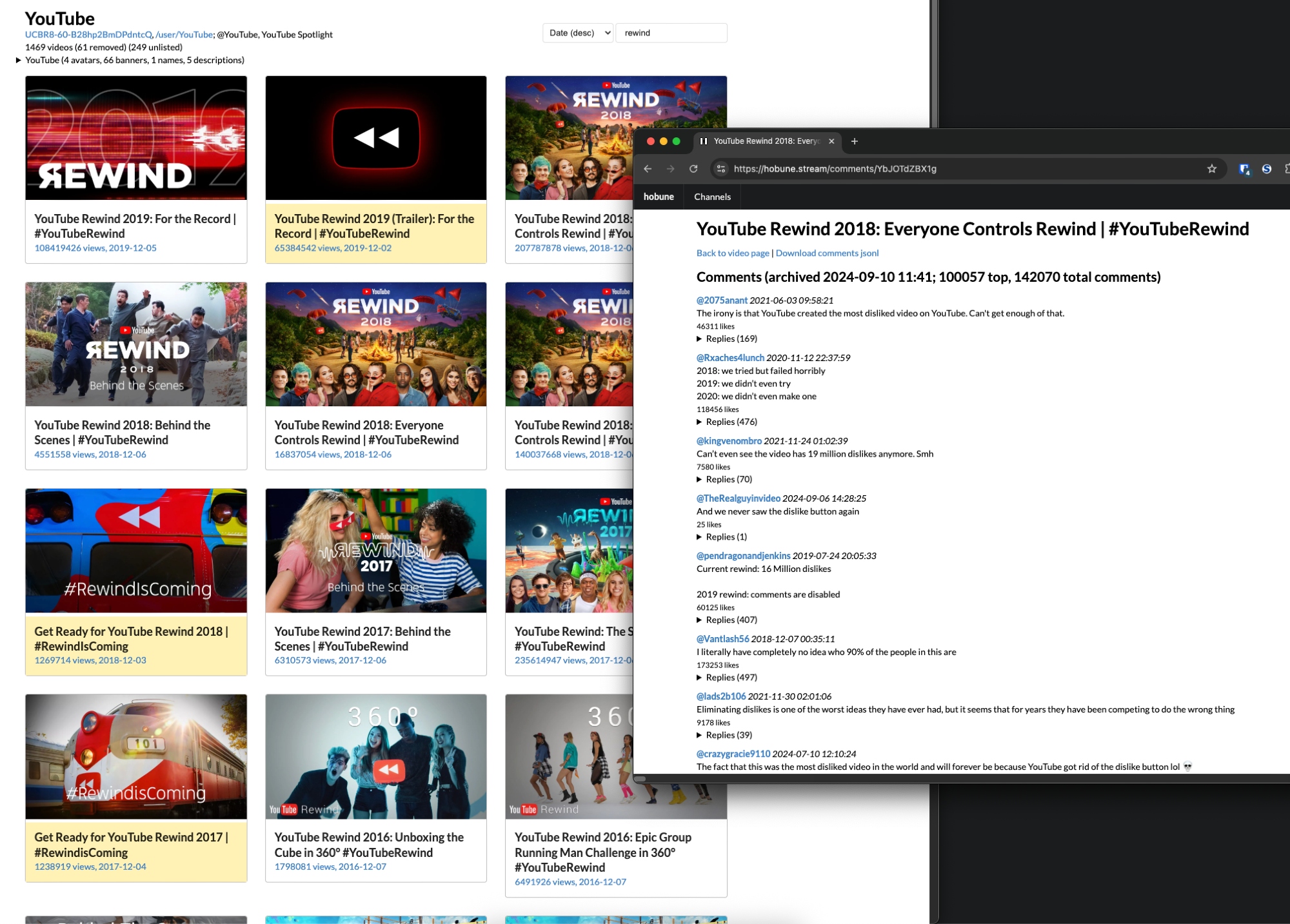The width and height of the screenshot is (1290, 924).
Task: Open new tab with plus icon
Action: (x=854, y=141)
